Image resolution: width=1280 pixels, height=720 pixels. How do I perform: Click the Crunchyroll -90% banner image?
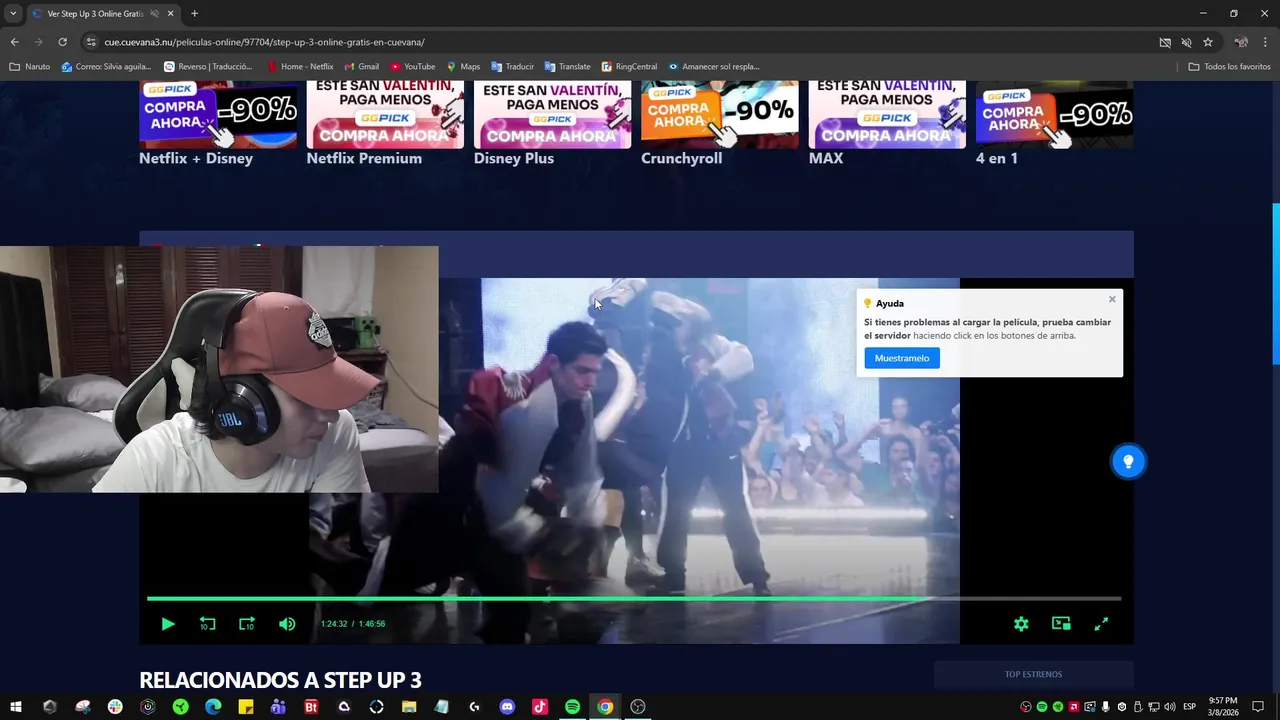pos(720,114)
